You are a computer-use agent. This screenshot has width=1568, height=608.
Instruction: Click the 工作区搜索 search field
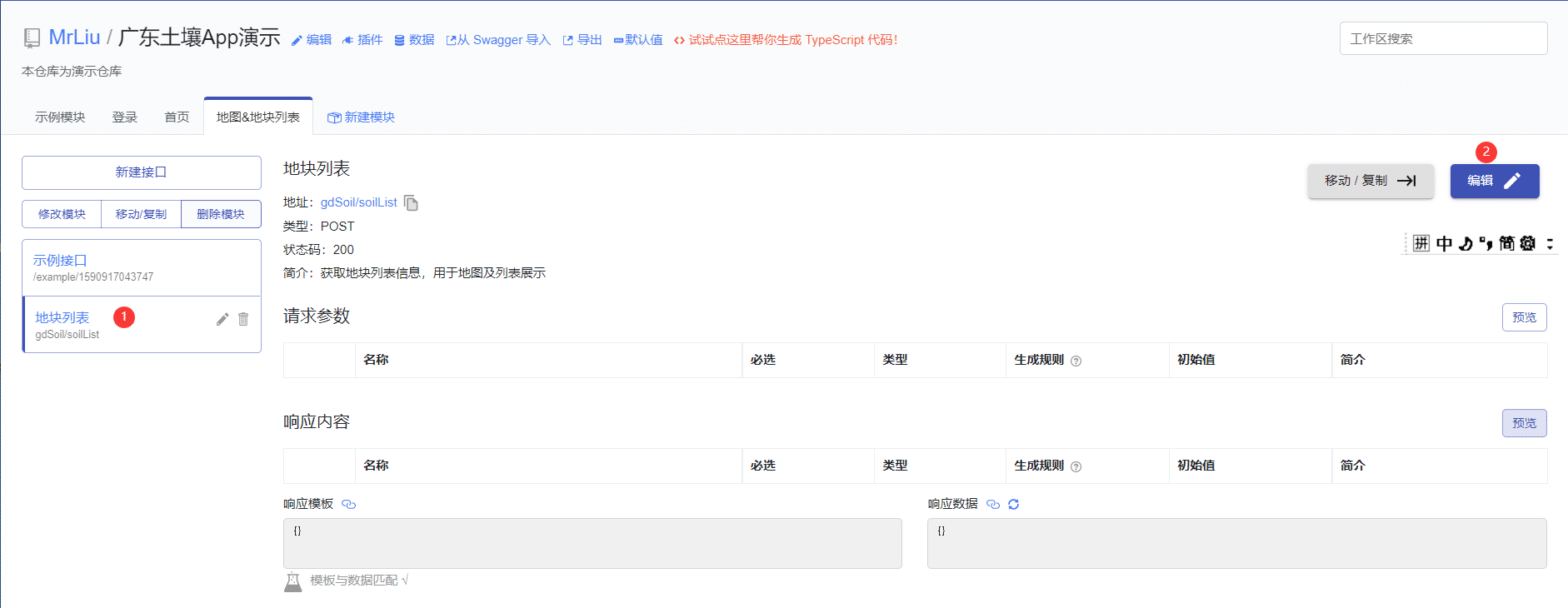click(1443, 39)
